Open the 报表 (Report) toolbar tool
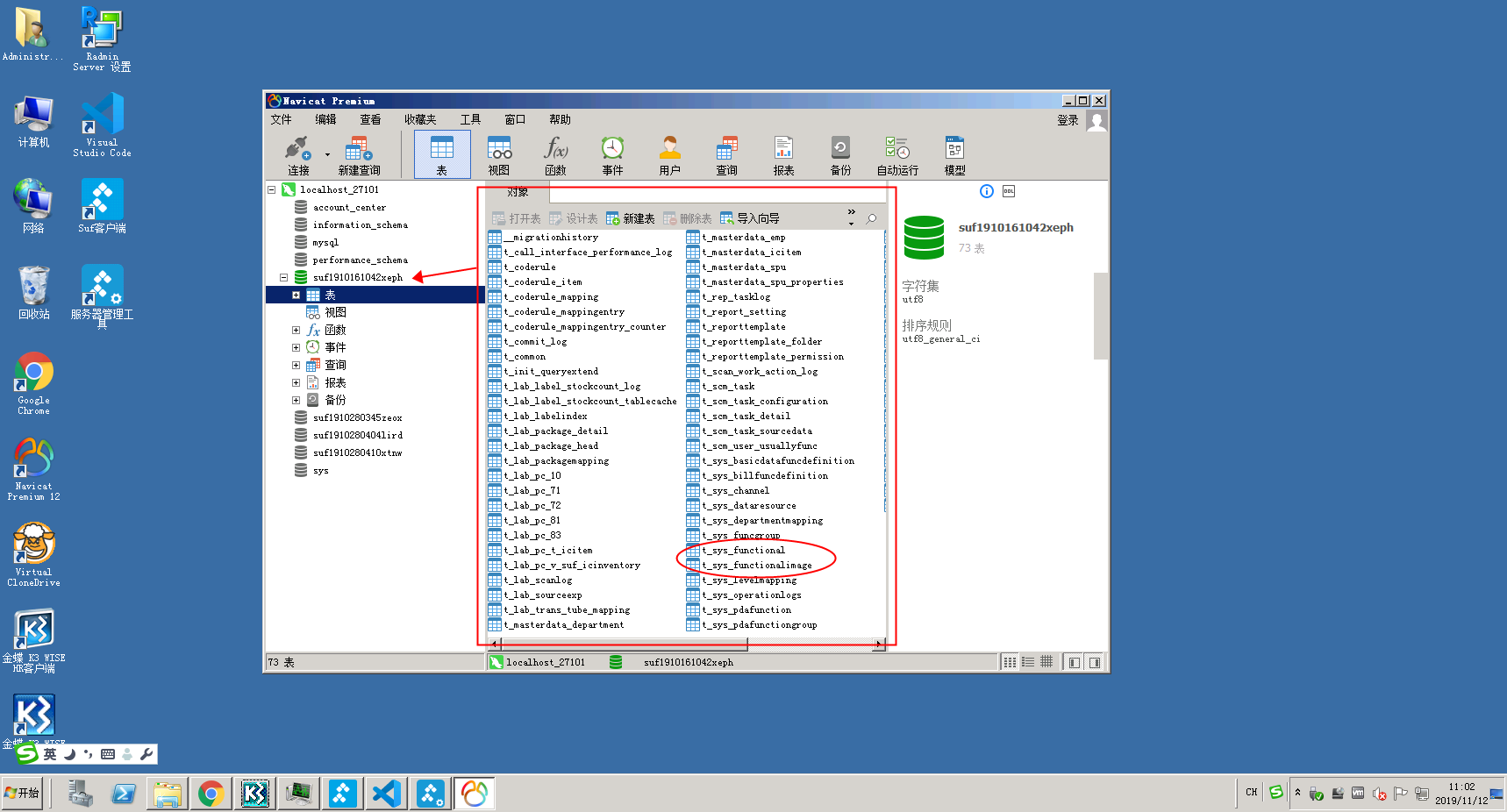 (783, 155)
